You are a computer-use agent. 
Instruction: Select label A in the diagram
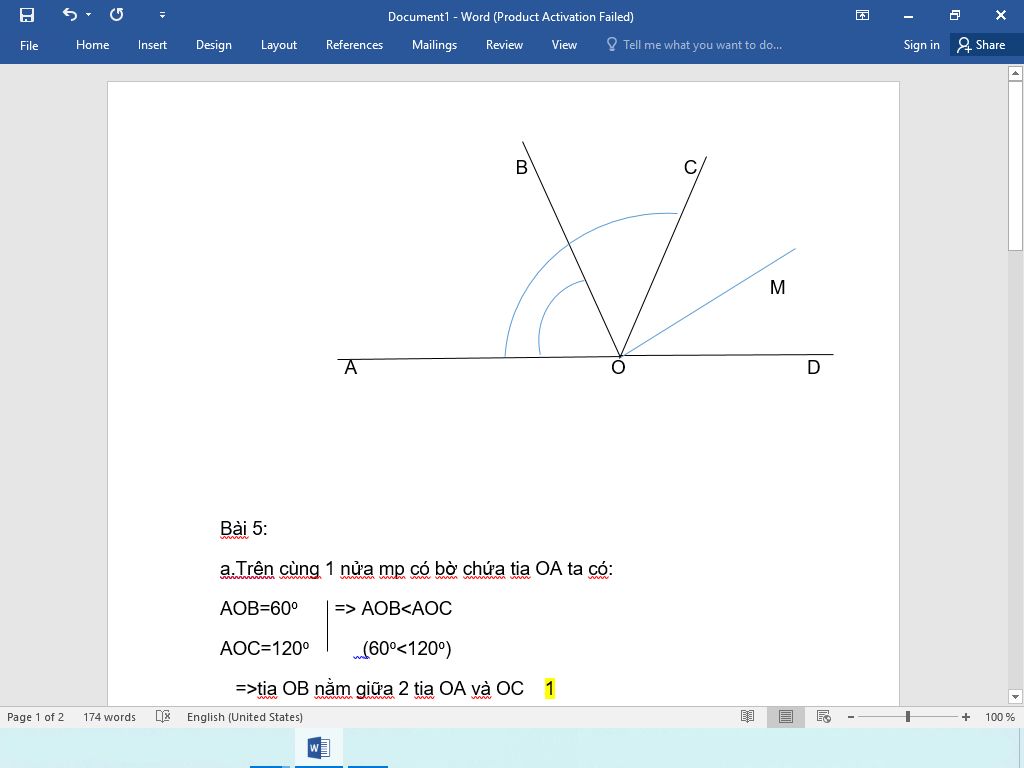(351, 368)
